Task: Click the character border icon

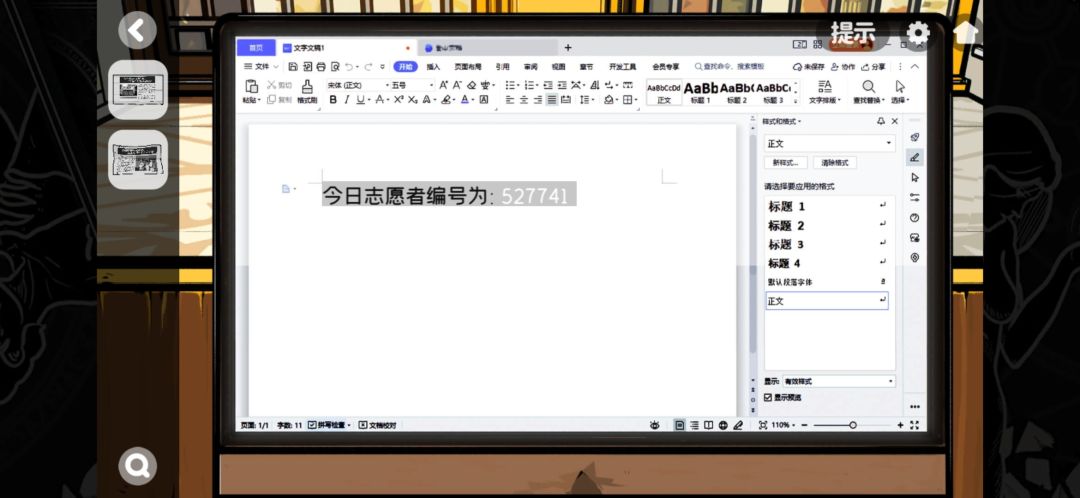Action: point(484,100)
